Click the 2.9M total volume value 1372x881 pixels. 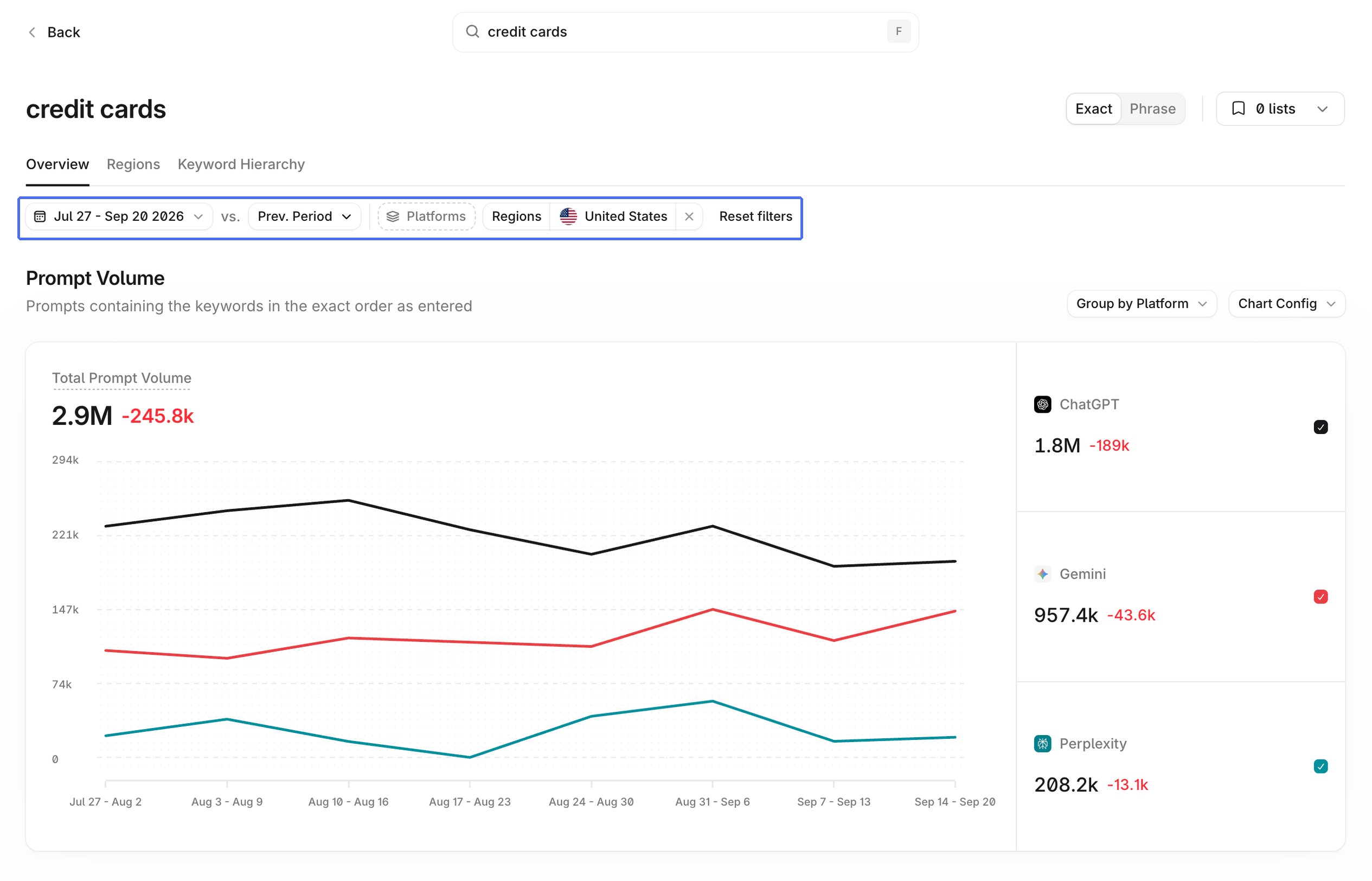click(82, 416)
